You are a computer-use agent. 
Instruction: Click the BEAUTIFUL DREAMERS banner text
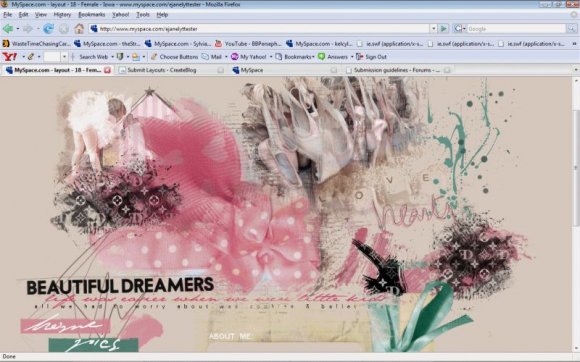tap(120, 286)
